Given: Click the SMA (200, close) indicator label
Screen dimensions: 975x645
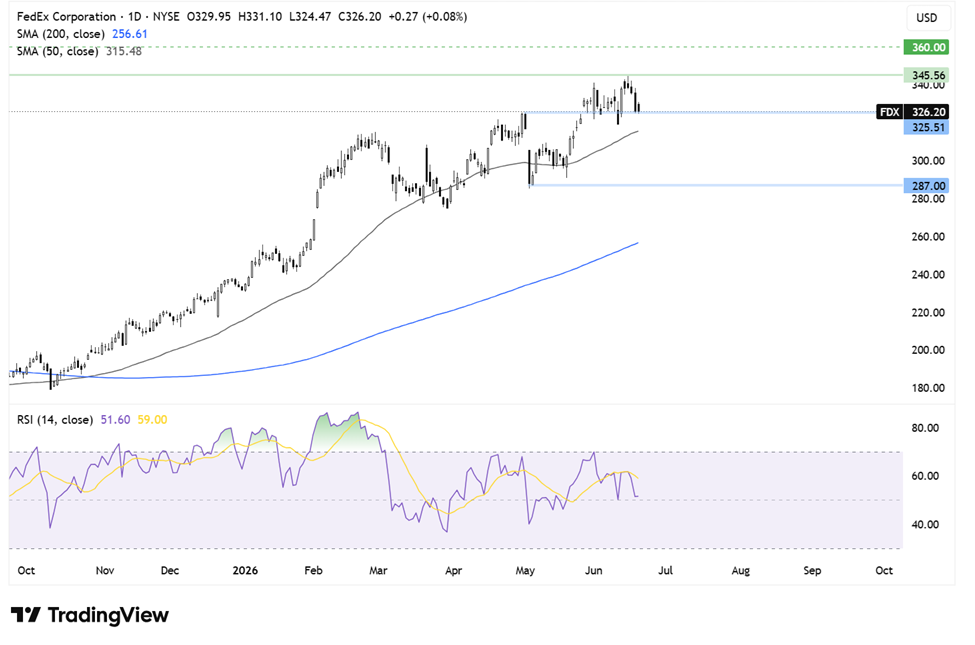Looking at the screenshot, I should click(61, 34).
